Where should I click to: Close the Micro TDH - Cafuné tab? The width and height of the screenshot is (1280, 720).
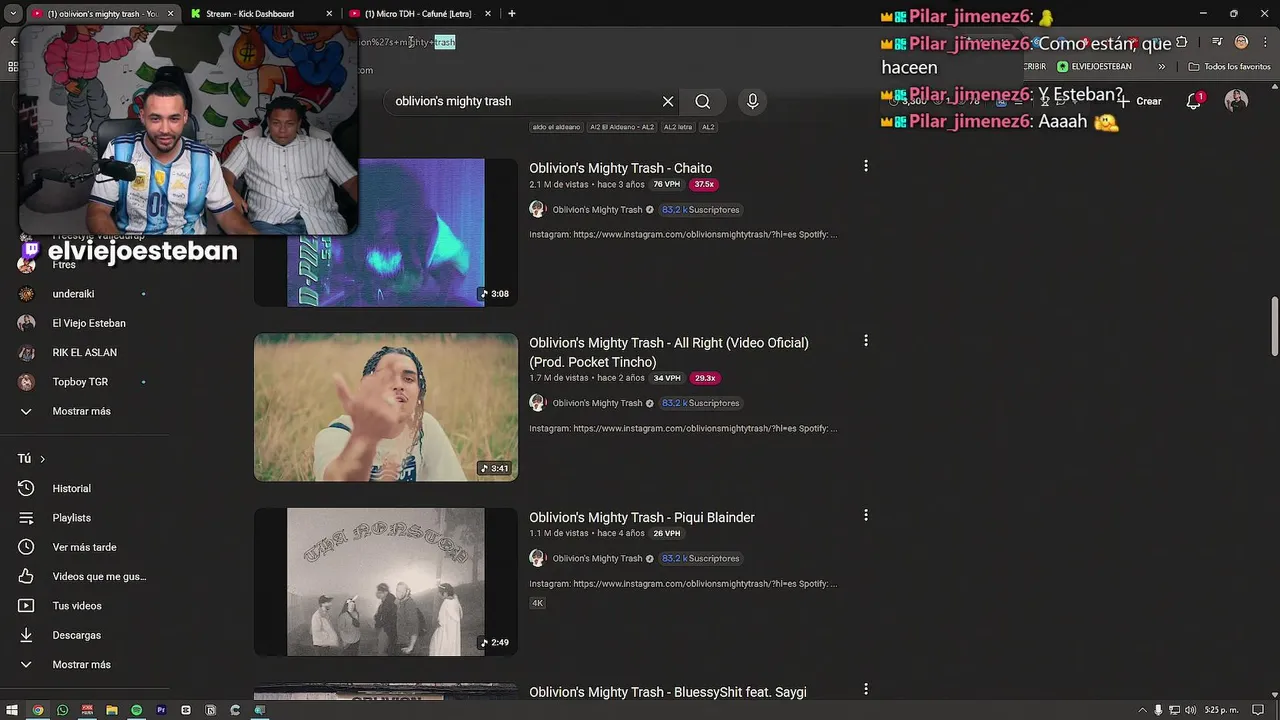click(x=488, y=14)
